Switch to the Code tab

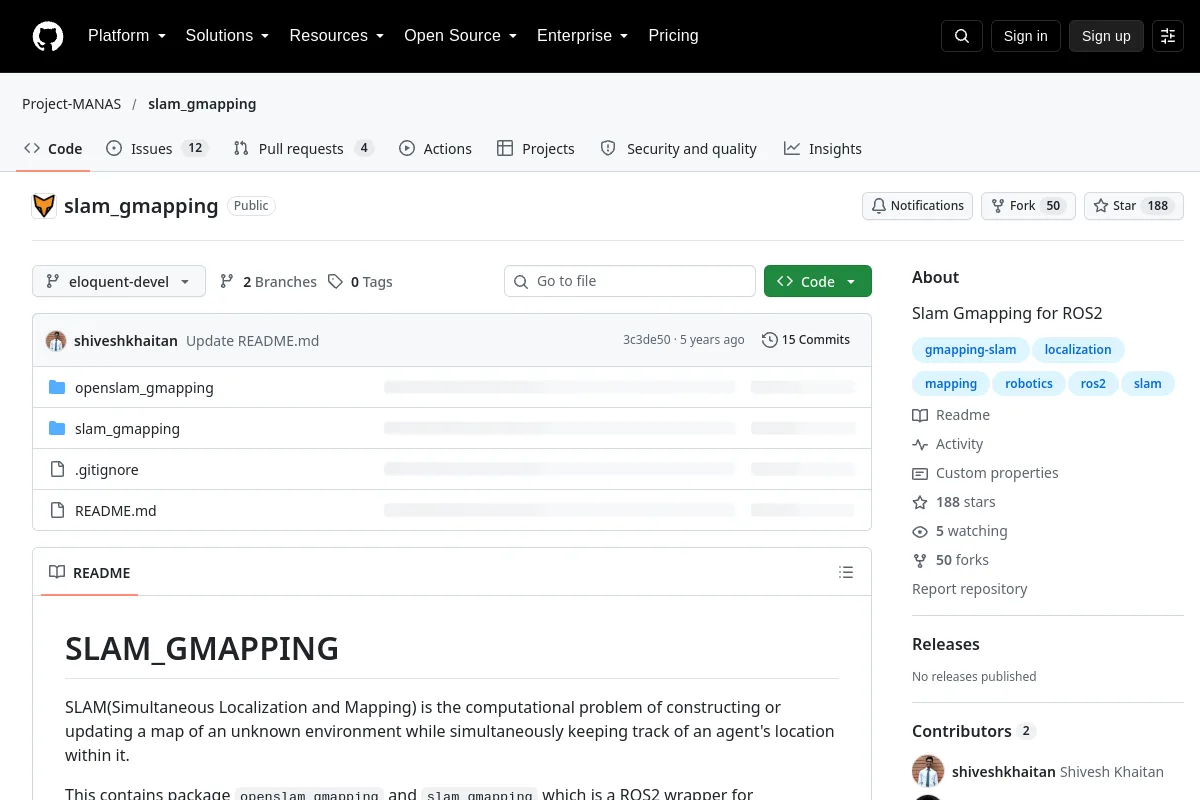54,148
